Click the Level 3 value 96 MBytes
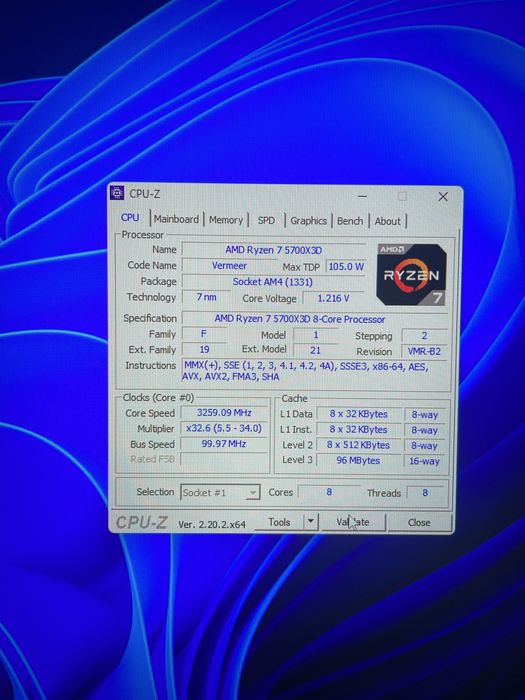The width and height of the screenshot is (525, 700). (358, 460)
